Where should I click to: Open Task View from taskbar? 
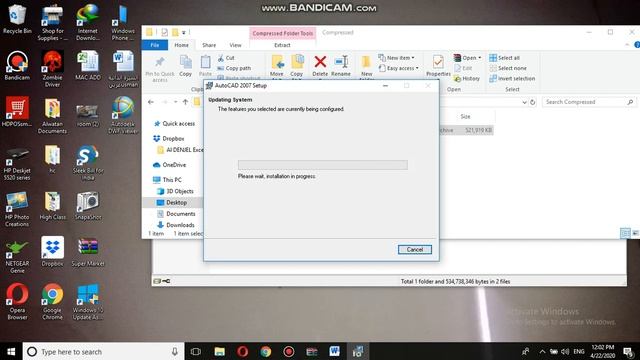pyautogui.click(x=196, y=351)
